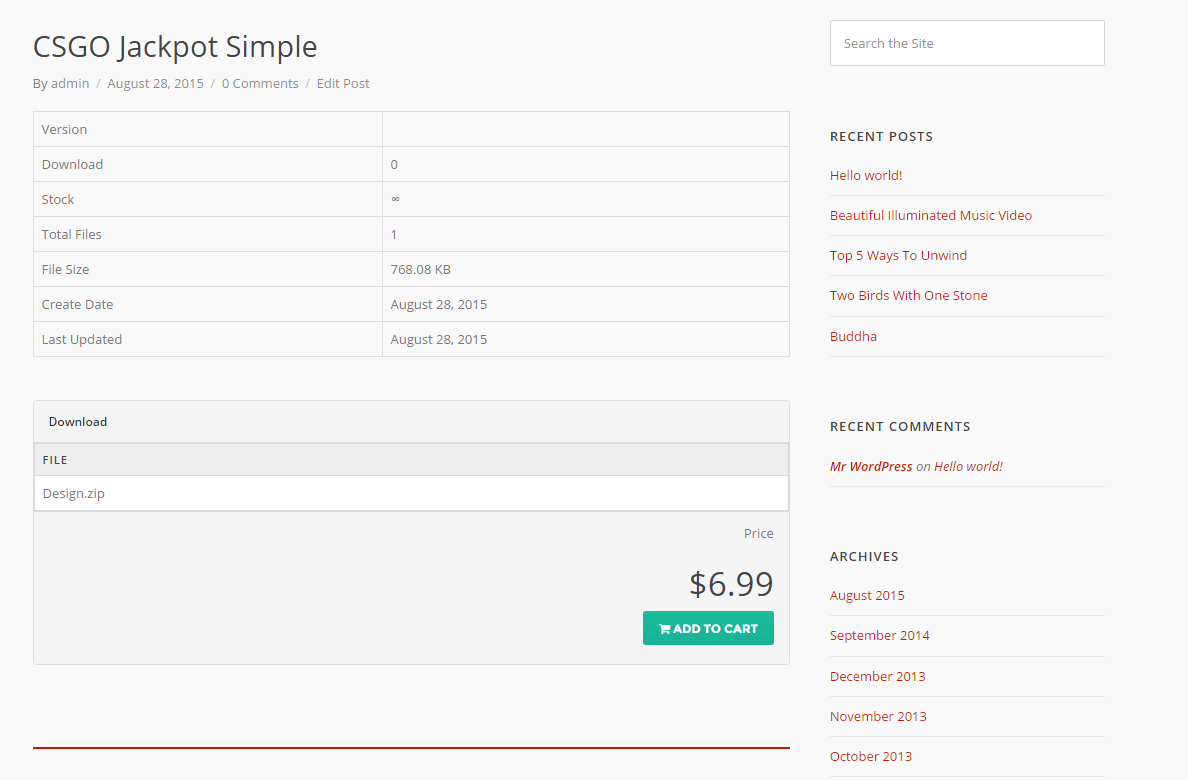Click the Stock row label
Viewport: 1188px width, 780px height.
click(x=58, y=199)
